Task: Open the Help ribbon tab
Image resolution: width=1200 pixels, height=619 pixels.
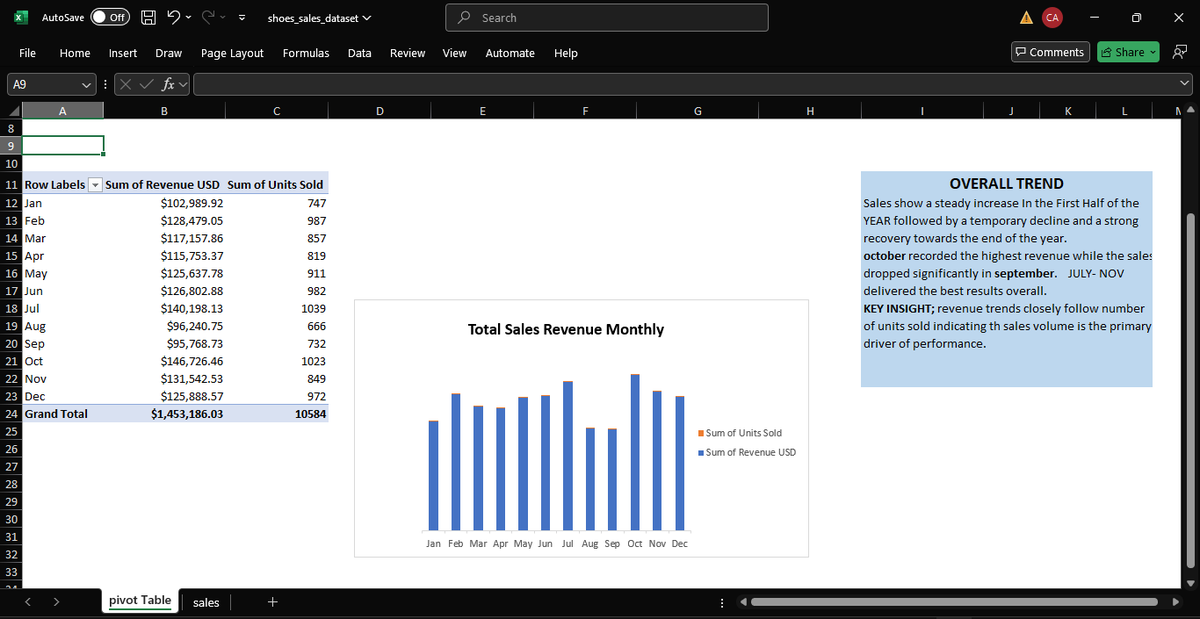Action: point(565,53)
